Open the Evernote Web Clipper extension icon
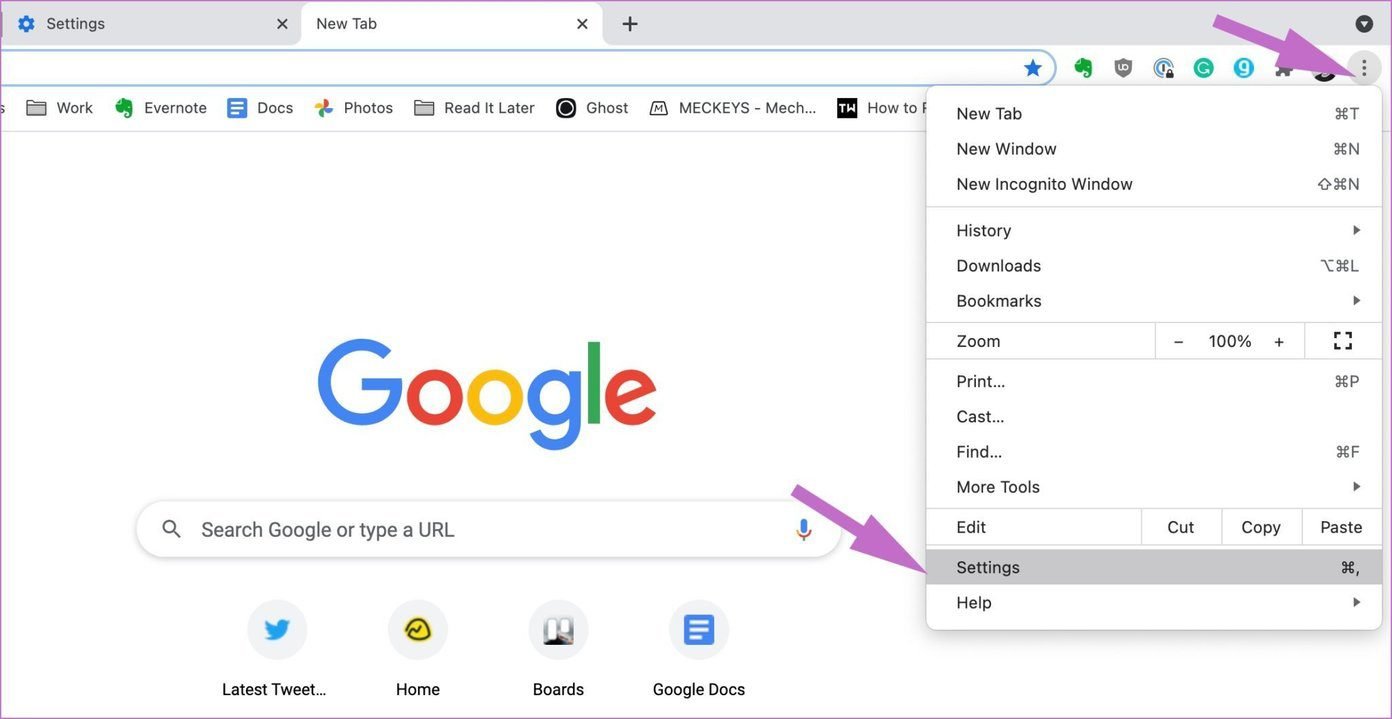This screenshot has height=719, width=1392. 1083,68
